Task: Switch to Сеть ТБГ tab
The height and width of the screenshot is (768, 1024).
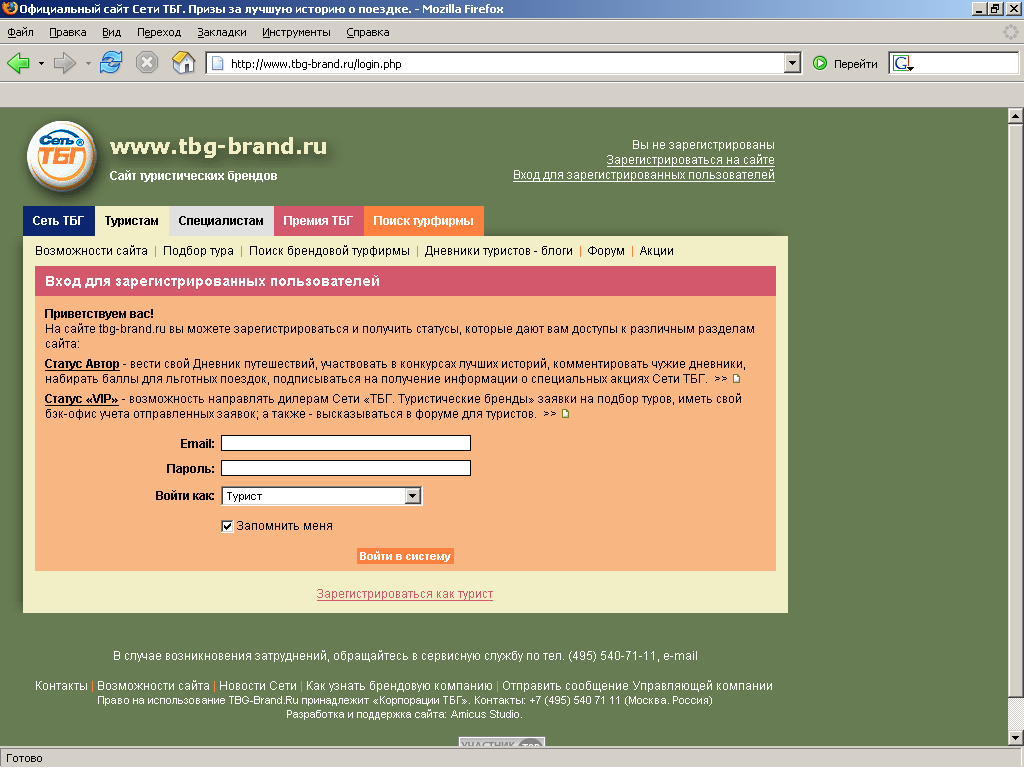Action: click(x=58, y=221)
